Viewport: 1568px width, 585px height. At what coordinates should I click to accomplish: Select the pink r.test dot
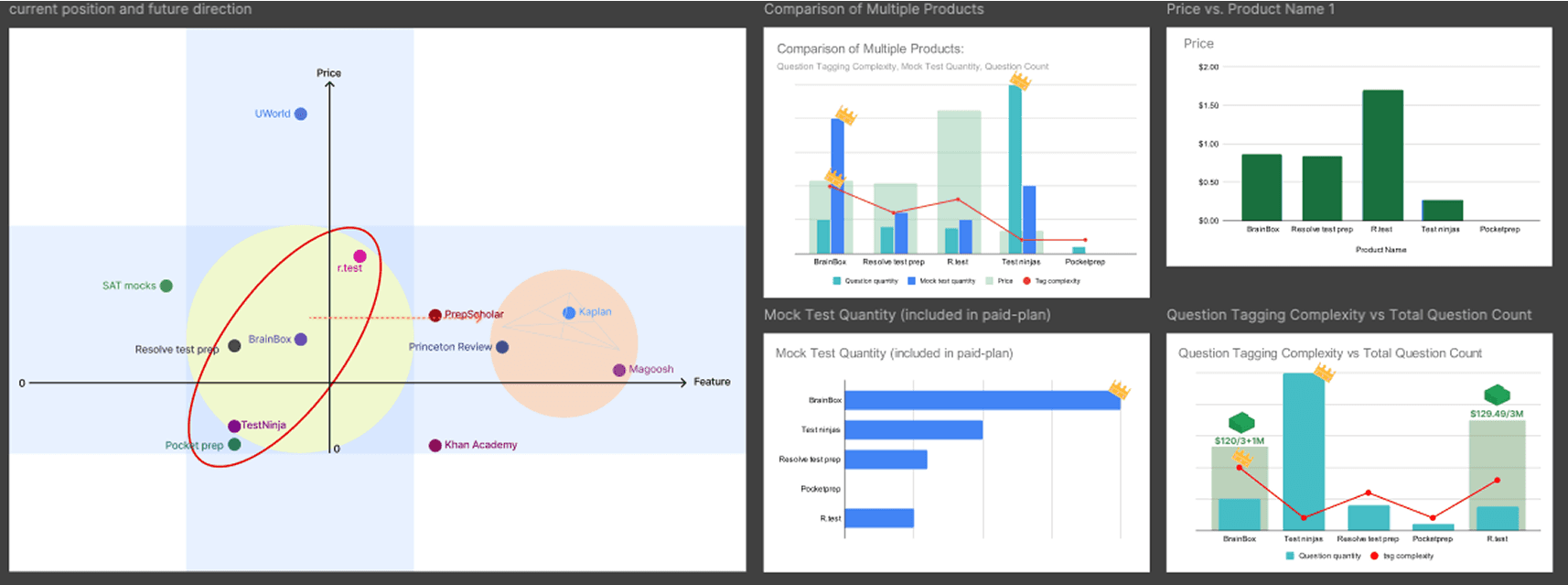pyautogui.click(x=360, y=256)
